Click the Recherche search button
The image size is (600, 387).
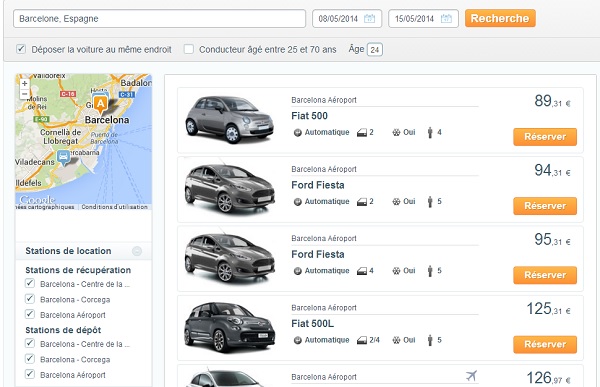(500, 18)
